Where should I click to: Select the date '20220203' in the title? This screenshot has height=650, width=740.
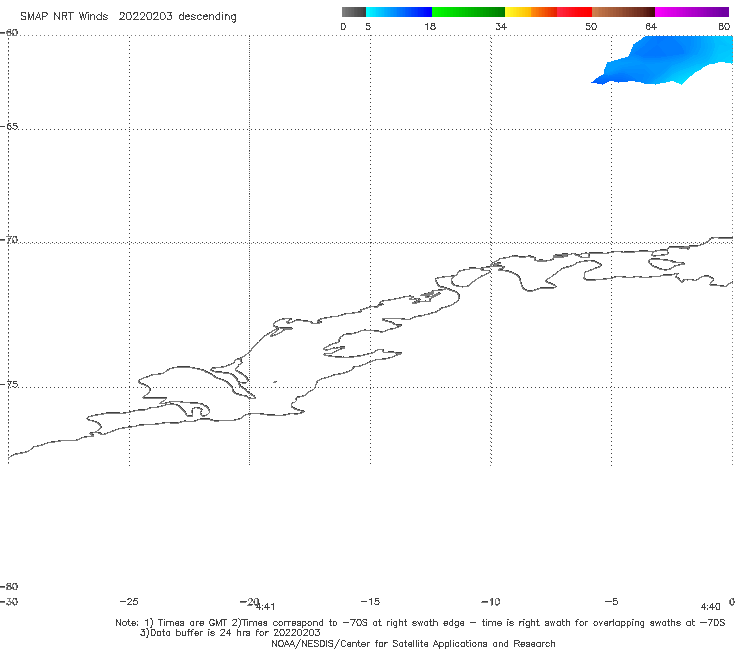pyautogui.click(x=145, y=16)
